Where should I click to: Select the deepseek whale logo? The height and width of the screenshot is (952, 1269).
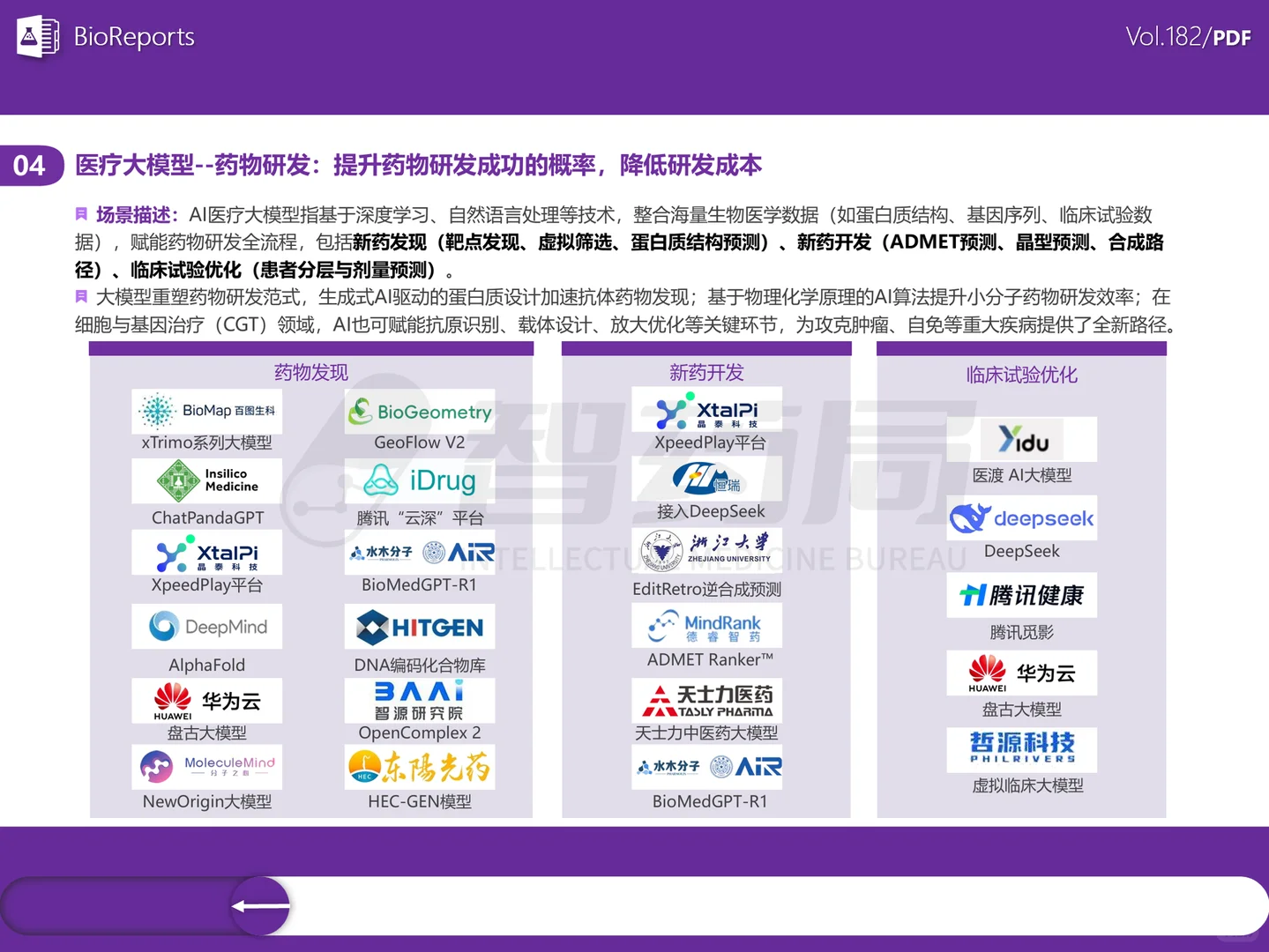(x=1021, y=518)
